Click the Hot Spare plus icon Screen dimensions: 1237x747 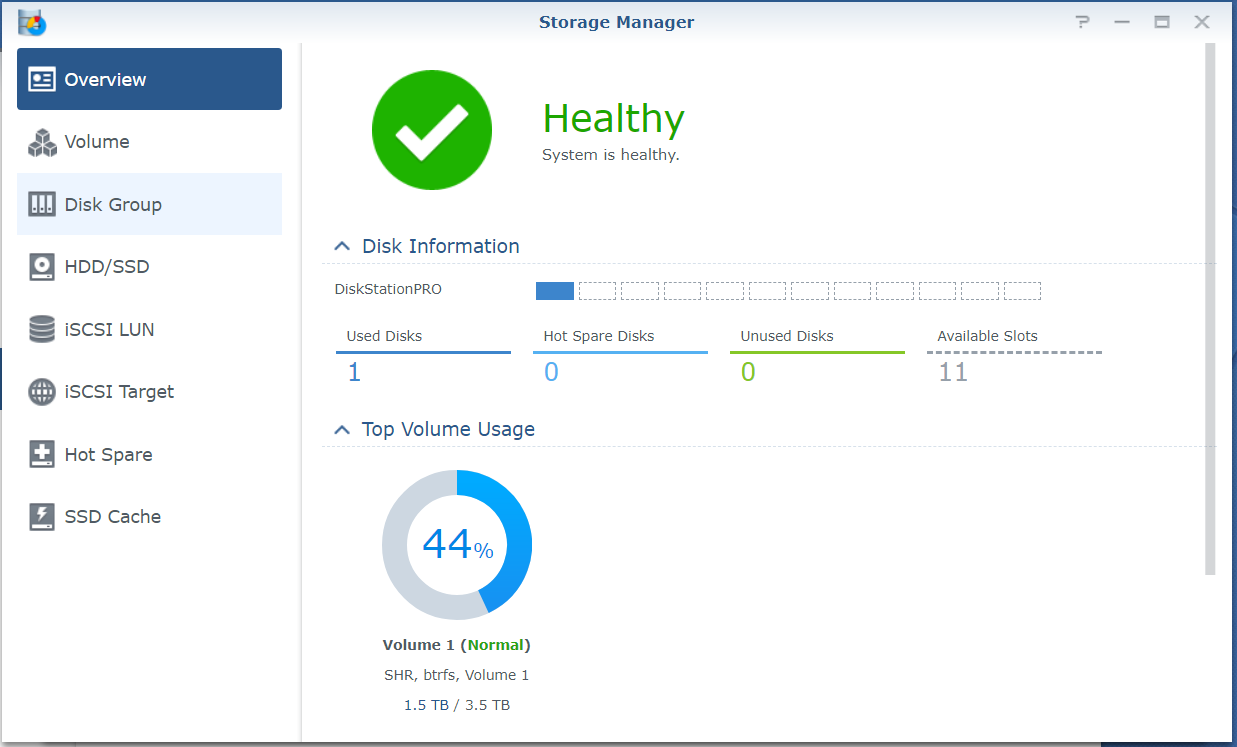[42, 454]
